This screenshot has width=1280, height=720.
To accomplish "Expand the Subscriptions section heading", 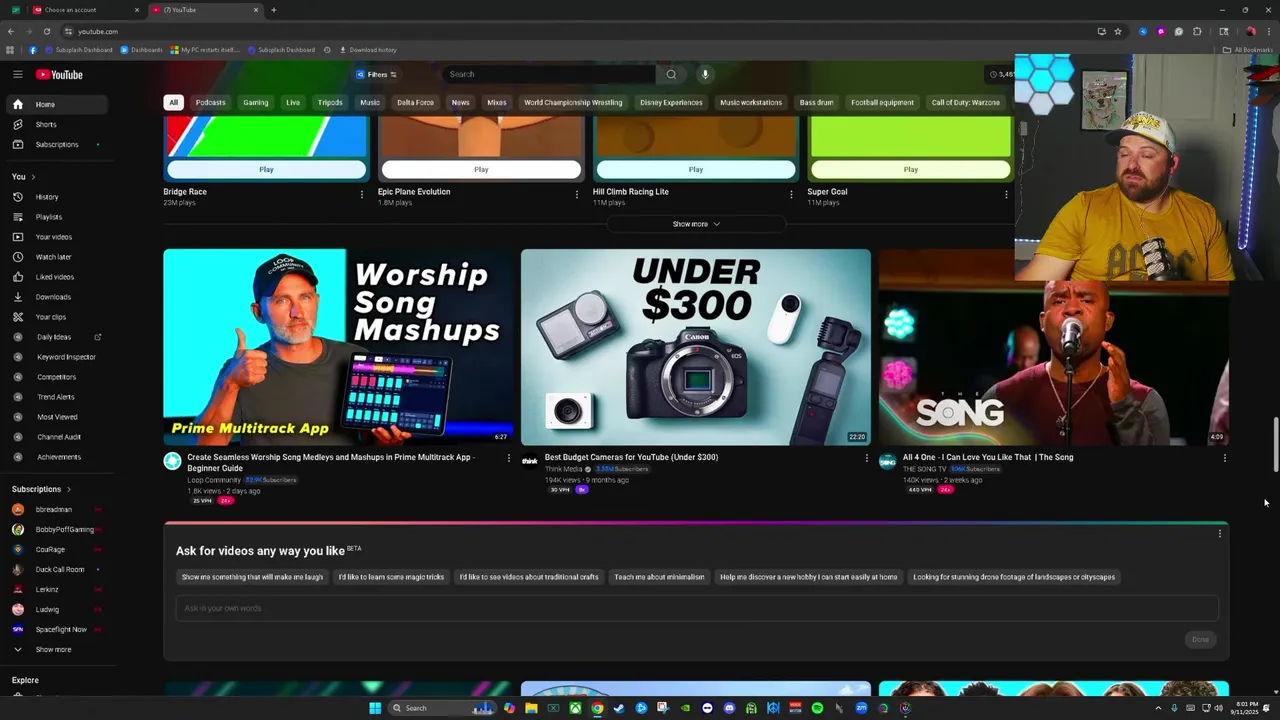I will pyautogui.click(x=41, y=489).
